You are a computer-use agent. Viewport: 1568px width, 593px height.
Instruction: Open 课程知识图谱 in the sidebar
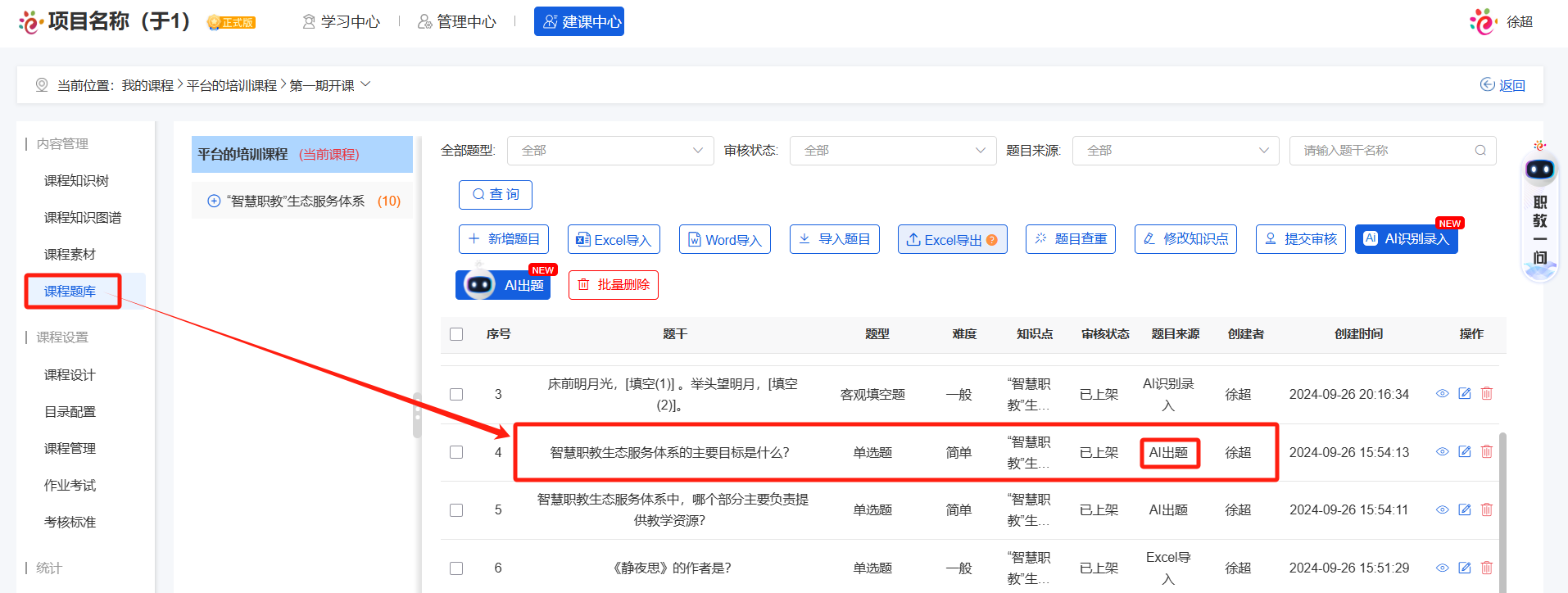(x=83, y=218)
